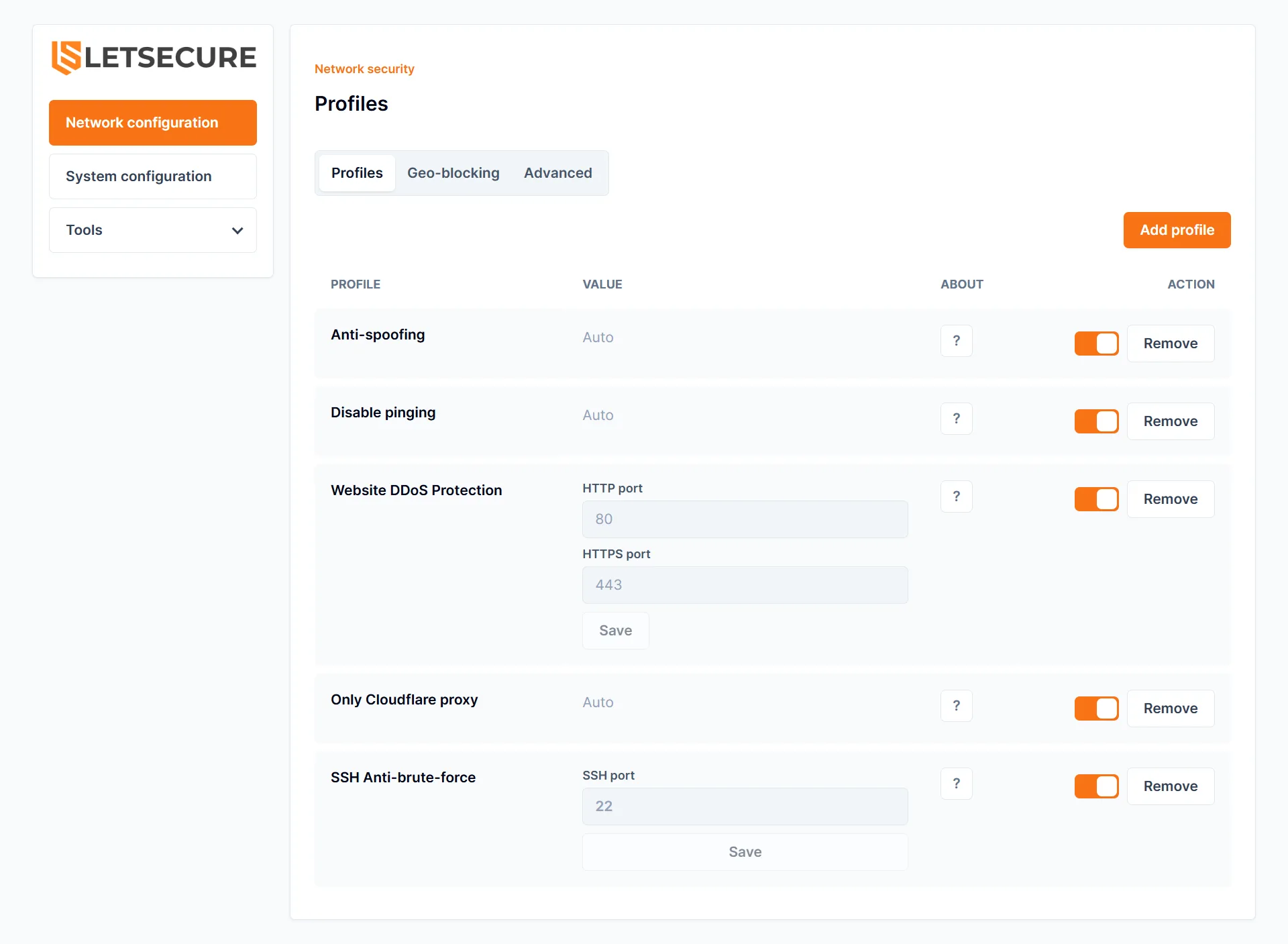Viewport: 1288px width, 944px height.
Task: Open SSH Anti-brute-force help icon
Action: [957, 784]
